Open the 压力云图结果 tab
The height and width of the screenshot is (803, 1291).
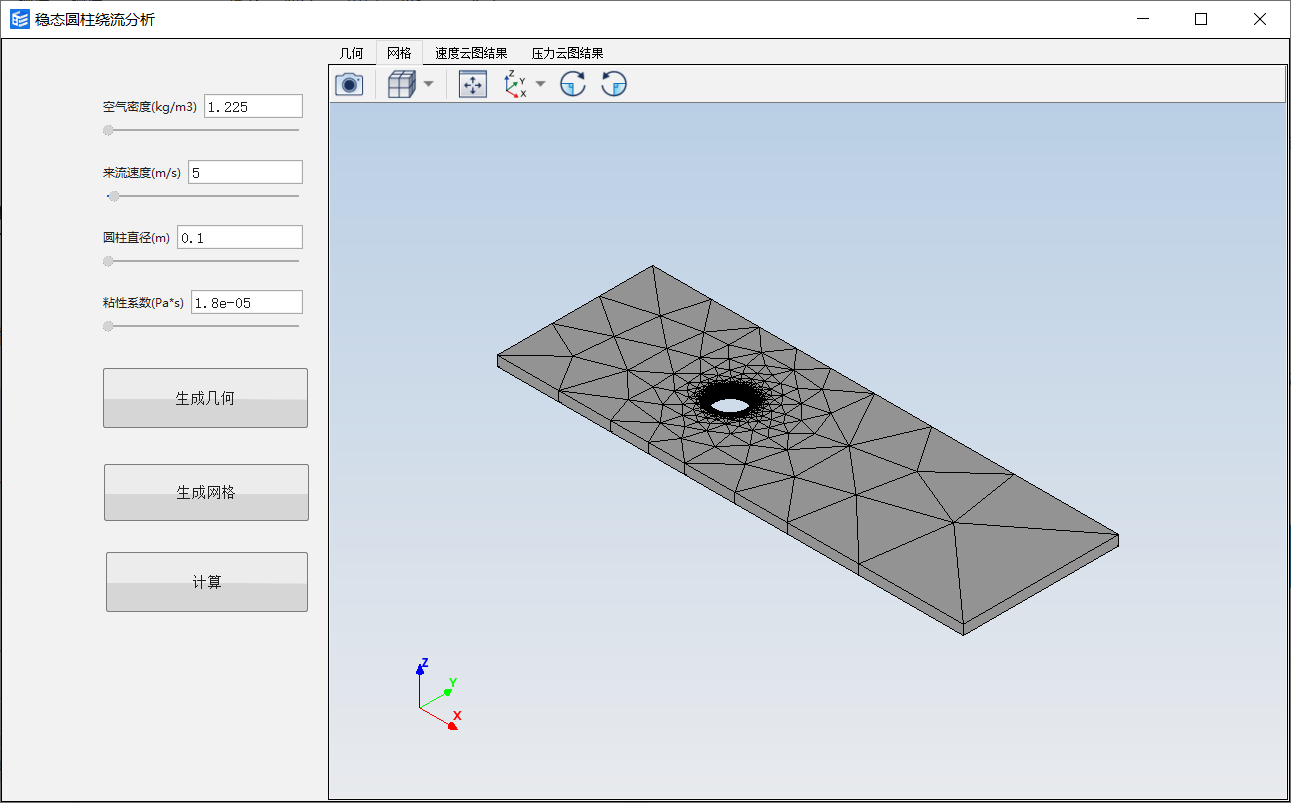tap(567, 53)
